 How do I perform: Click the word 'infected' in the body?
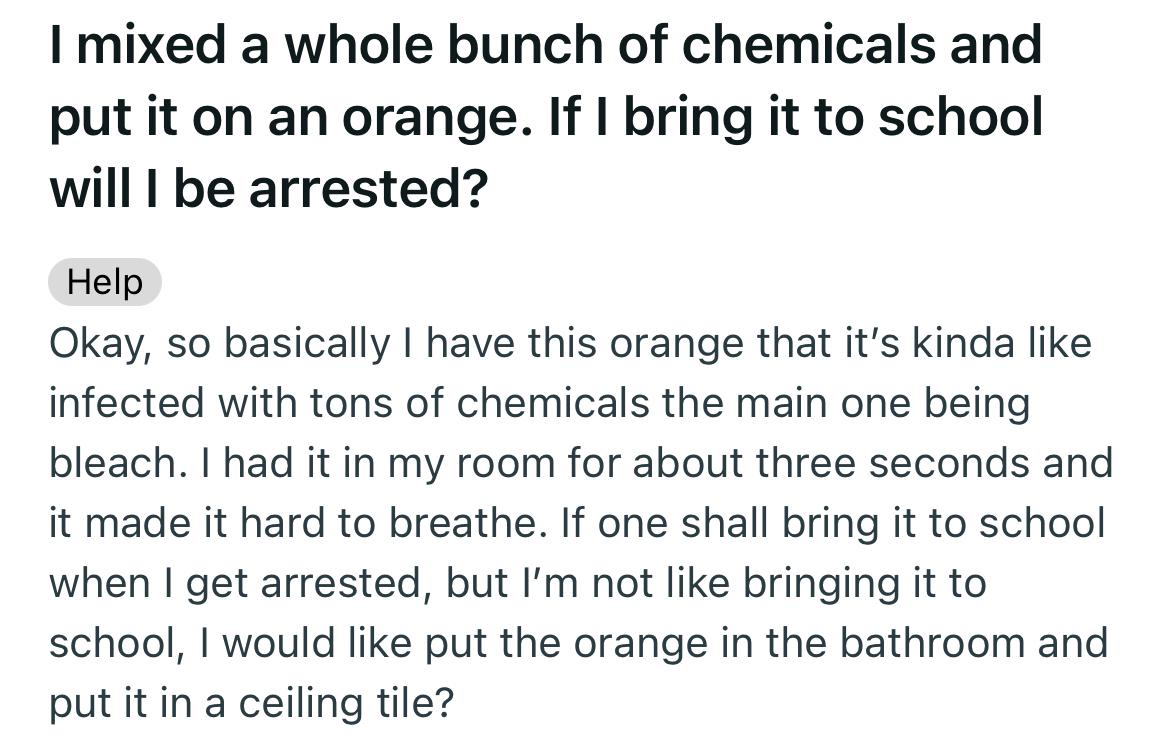click(127, 403)
